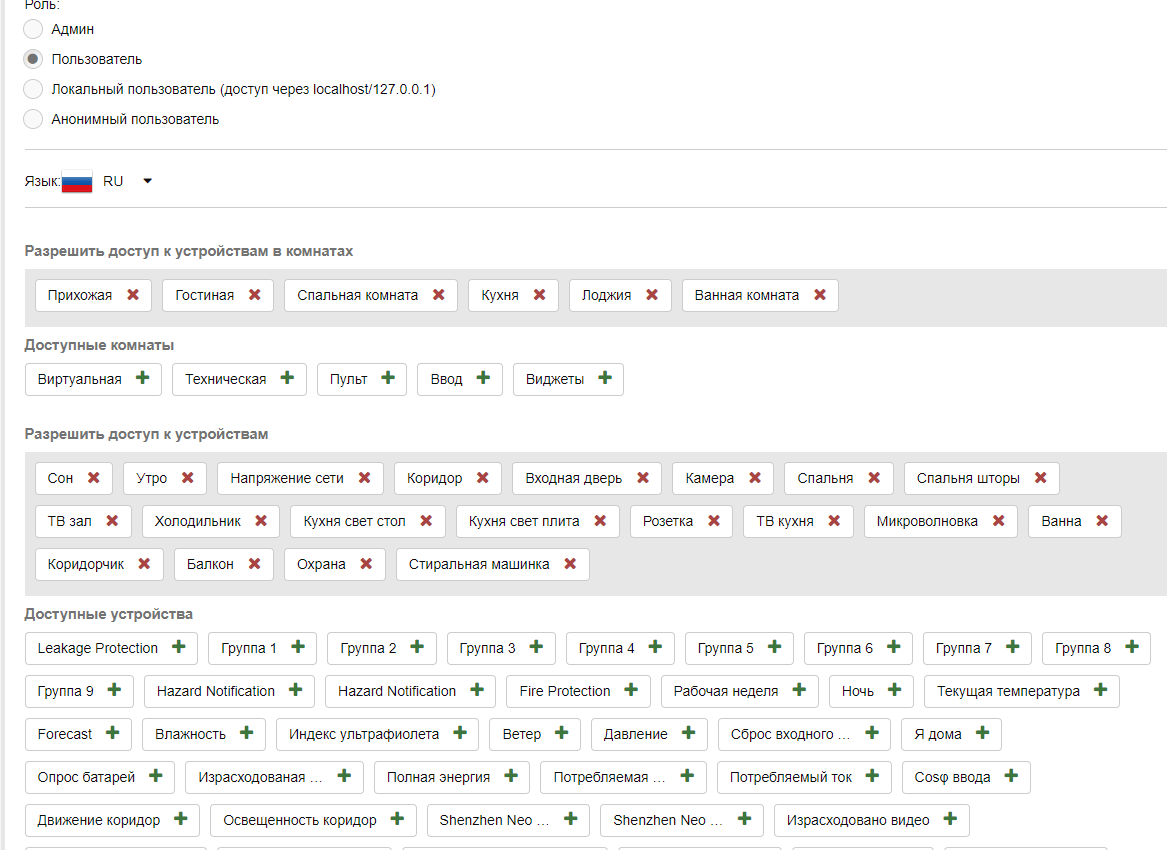1175x850 pixels.
Task: Remove Ванная комната from allowed rooms
Action: pos(820,295)
